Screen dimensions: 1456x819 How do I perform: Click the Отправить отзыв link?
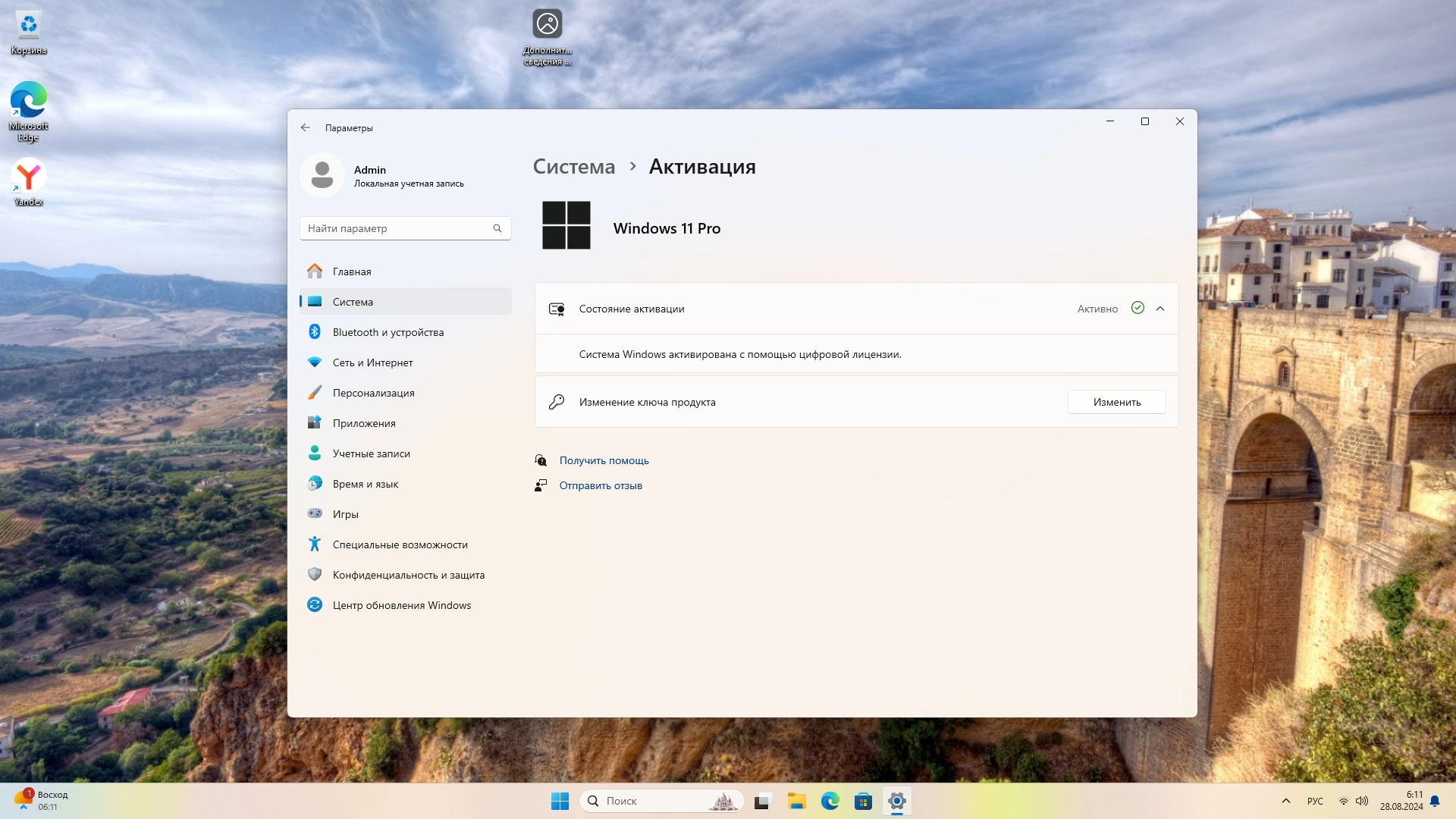[x=601, y=485]
